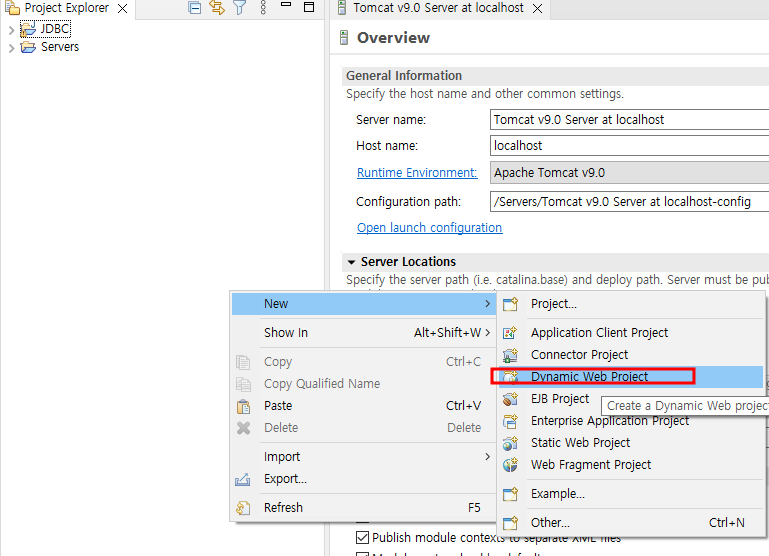Screen dimensions: 769x556
Task: Open the Runtime Environment combo box
Action: click(x=629, y=173)
